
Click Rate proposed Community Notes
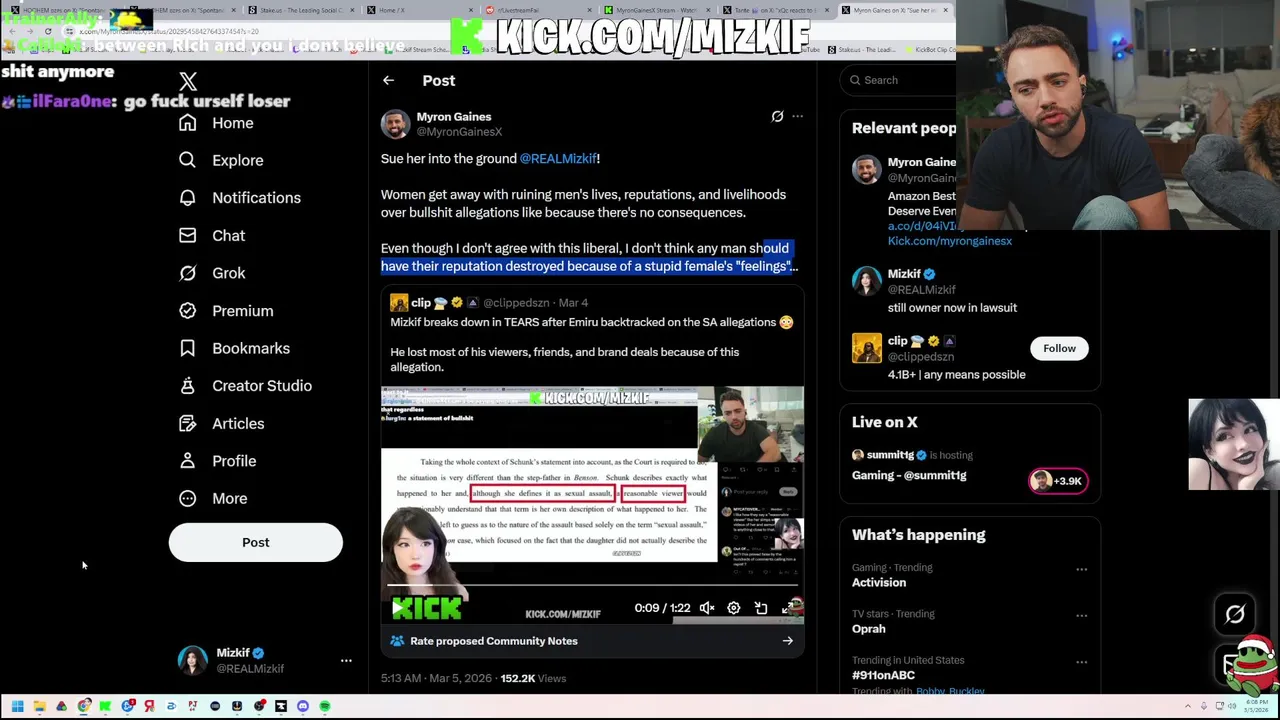coord(494,641)
